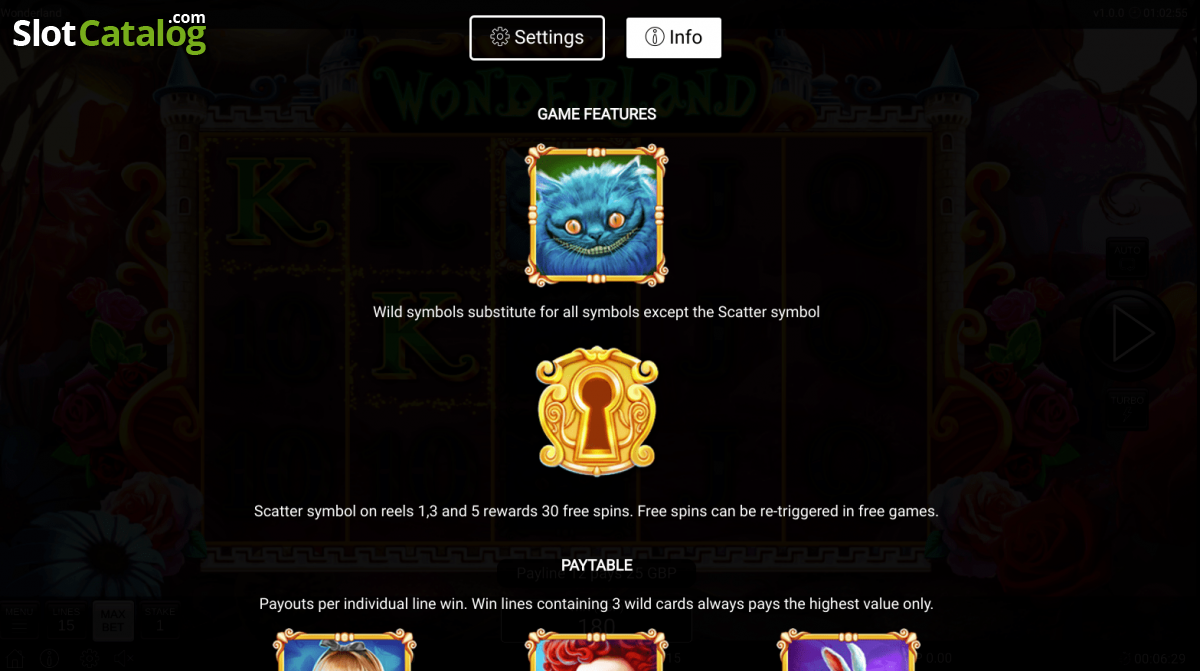Click the SlotCatalog logo
This screenshot has height=671, width=1200.
click(x=109, y=33)
